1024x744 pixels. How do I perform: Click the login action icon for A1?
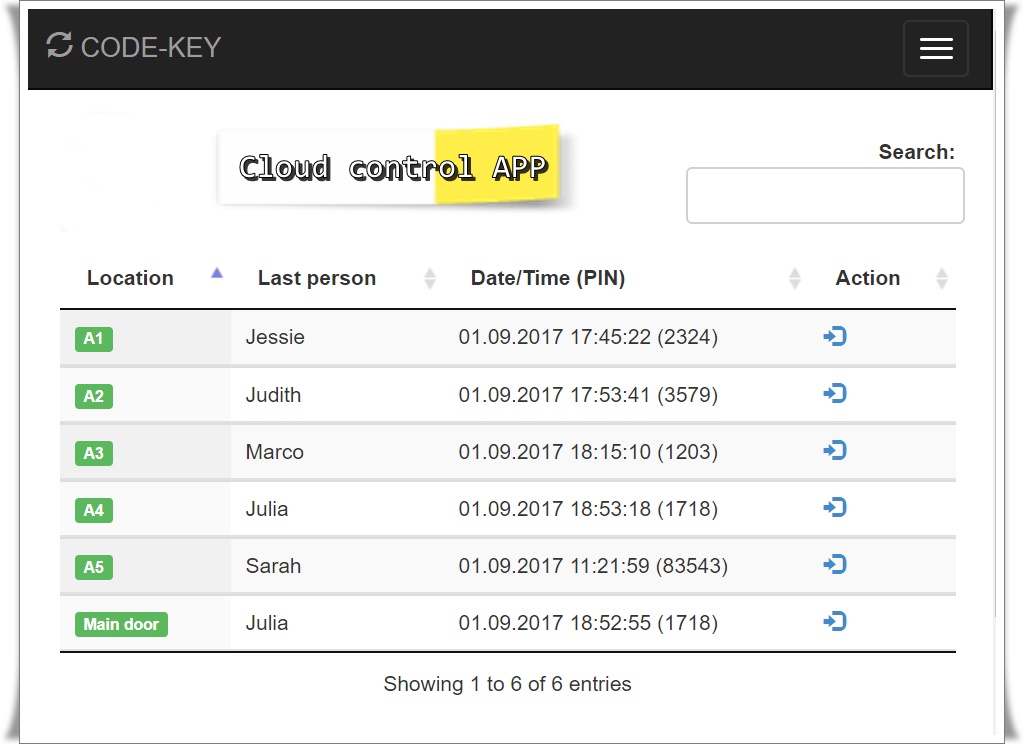coord(835,337)
